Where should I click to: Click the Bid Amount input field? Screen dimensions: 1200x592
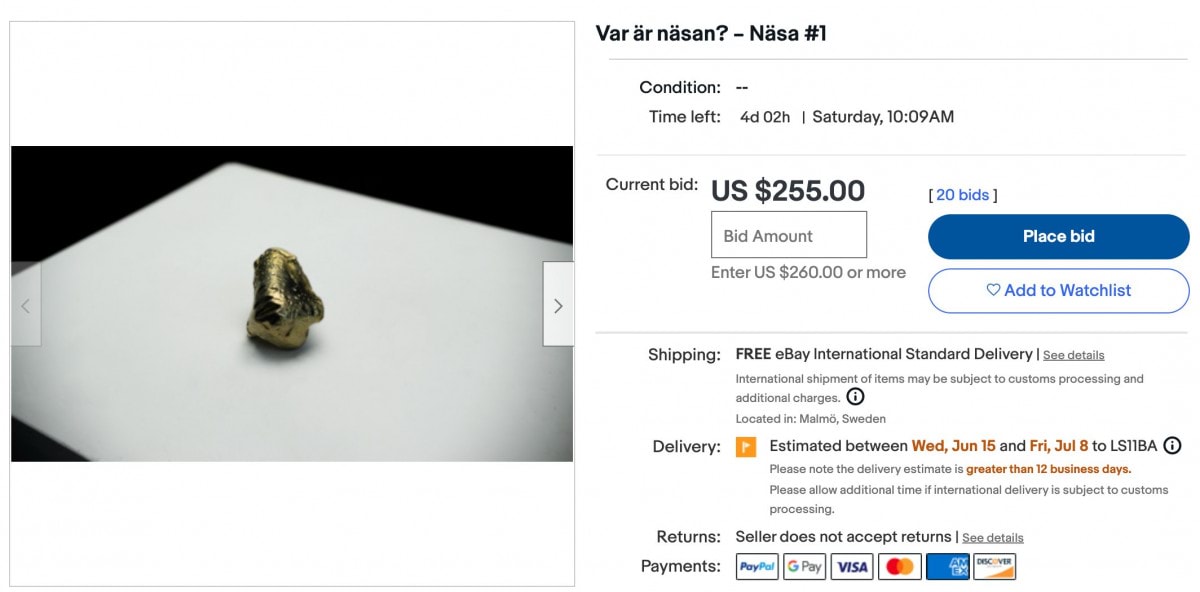point(788,236)
